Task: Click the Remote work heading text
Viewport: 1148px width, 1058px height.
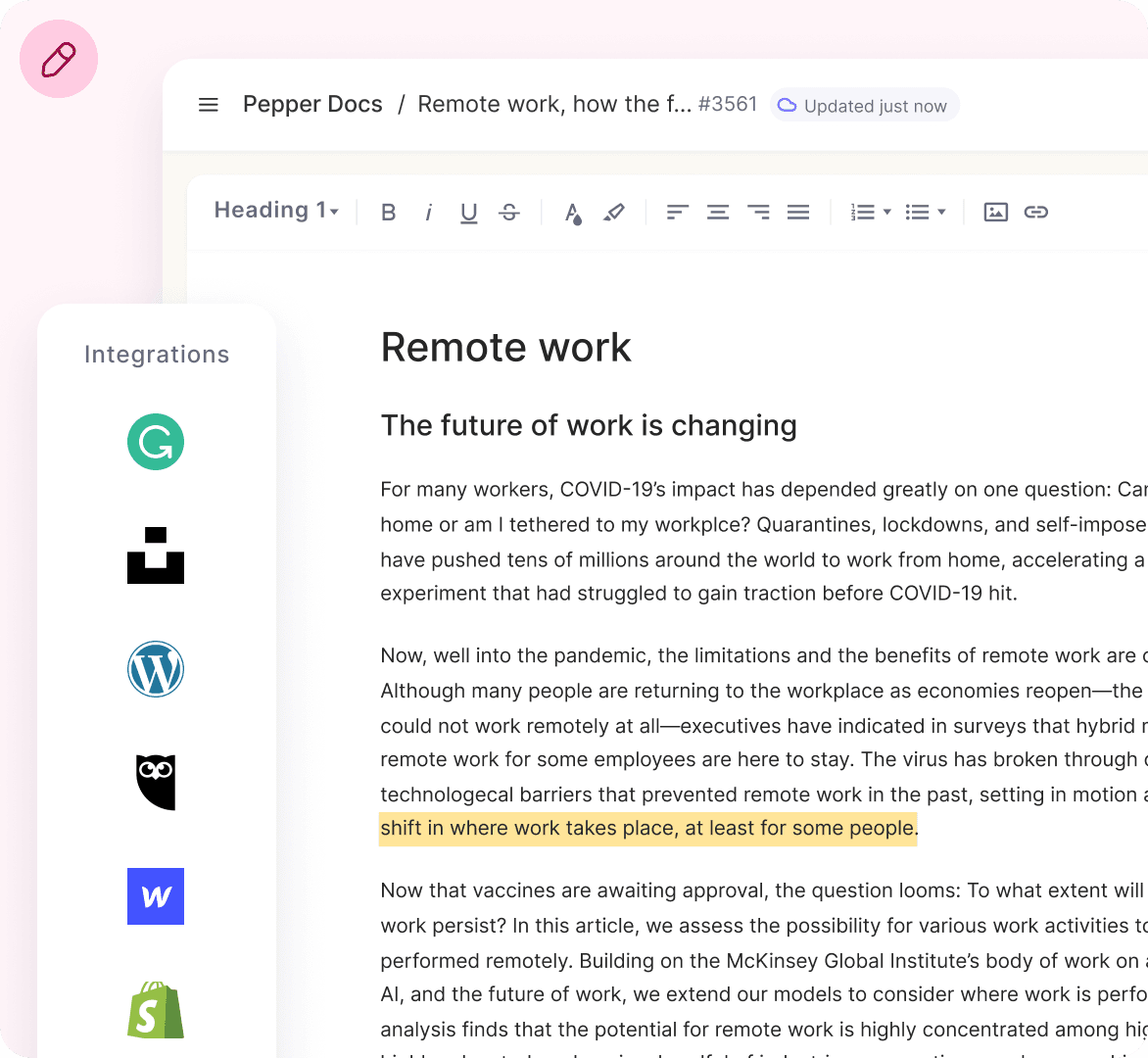Action: coord(505,348)
